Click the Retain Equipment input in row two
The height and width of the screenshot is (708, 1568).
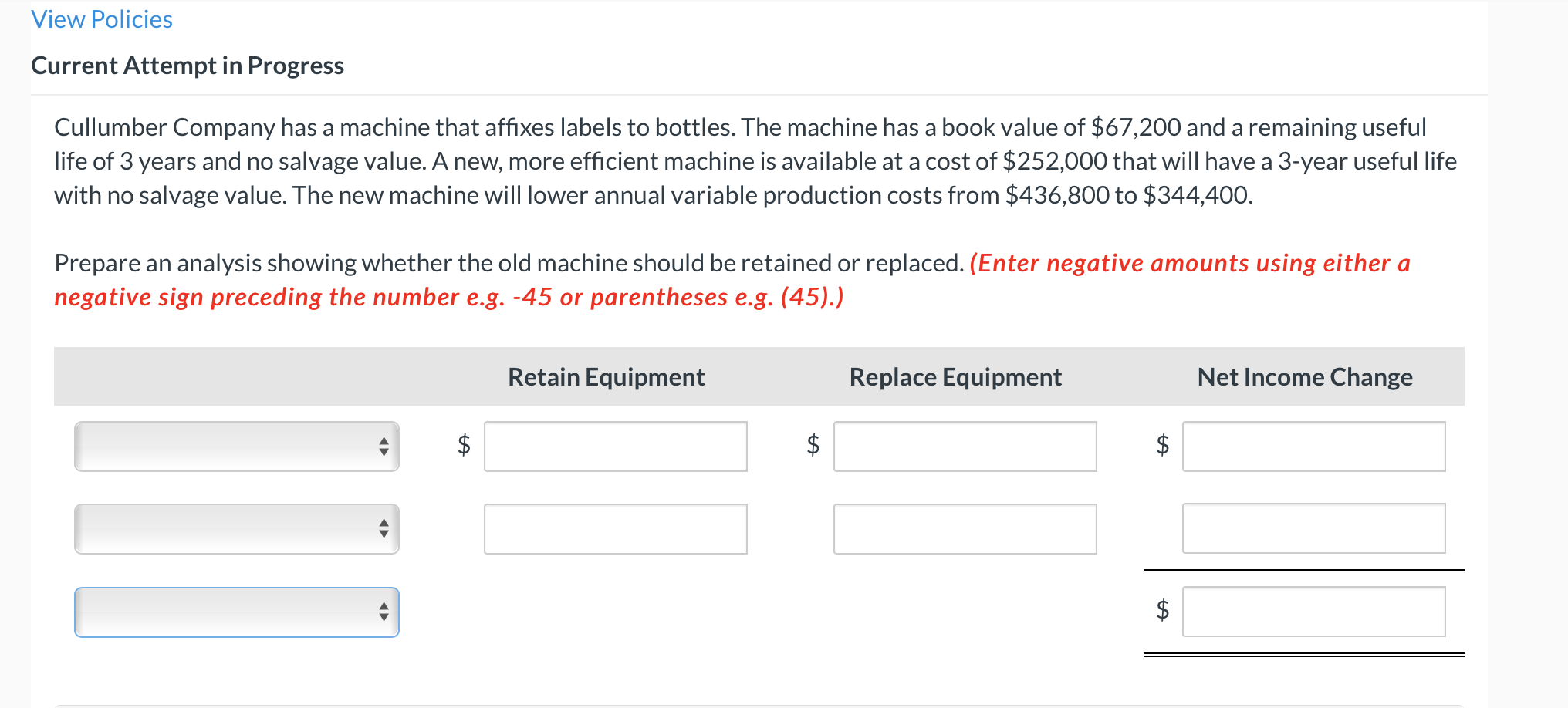click(615, 529)
